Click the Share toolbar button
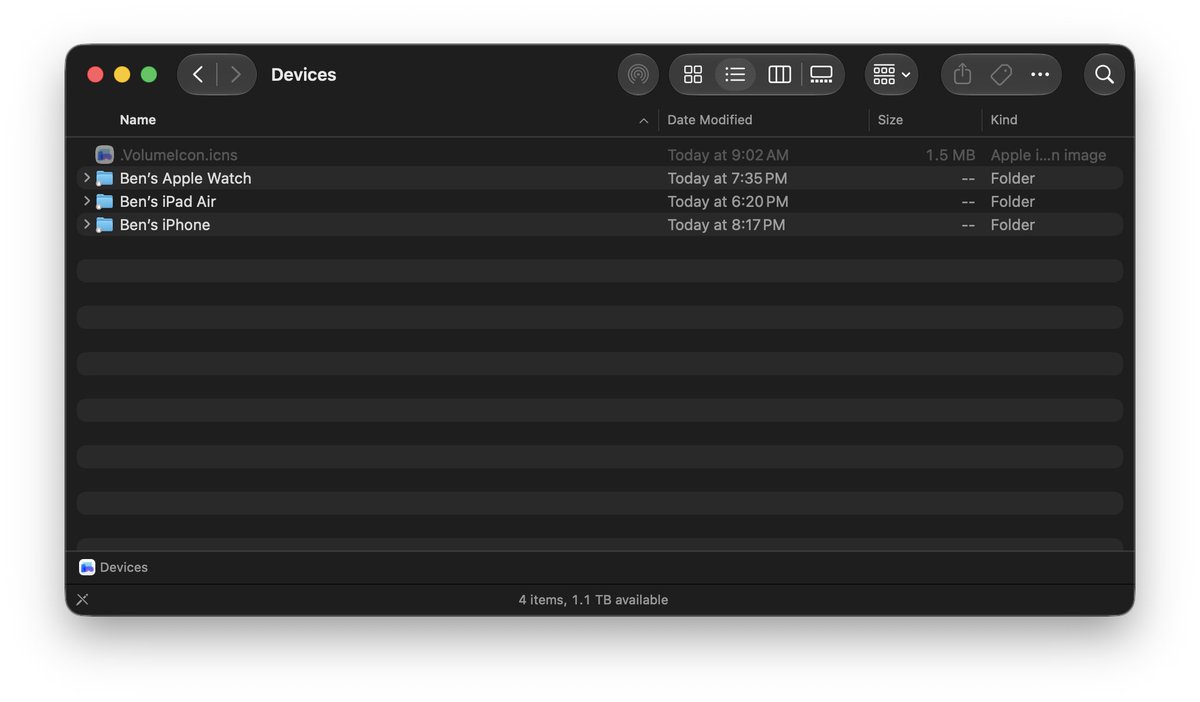Screen dimensions: 1200x702 point(962,75)
